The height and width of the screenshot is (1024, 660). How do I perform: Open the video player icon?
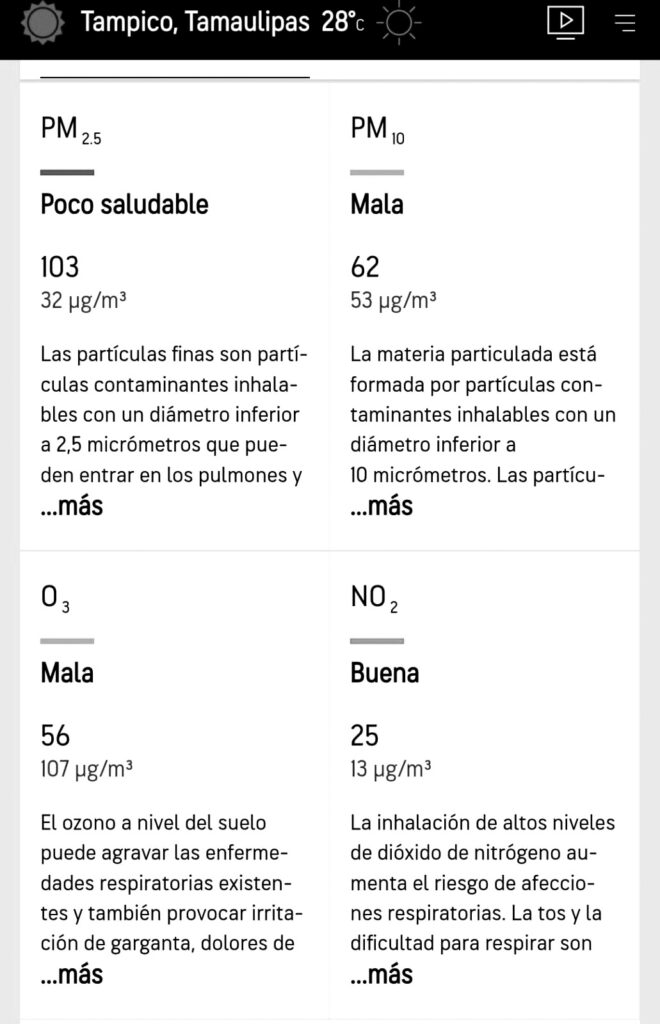pyautogui.click(x=565, y=22)
